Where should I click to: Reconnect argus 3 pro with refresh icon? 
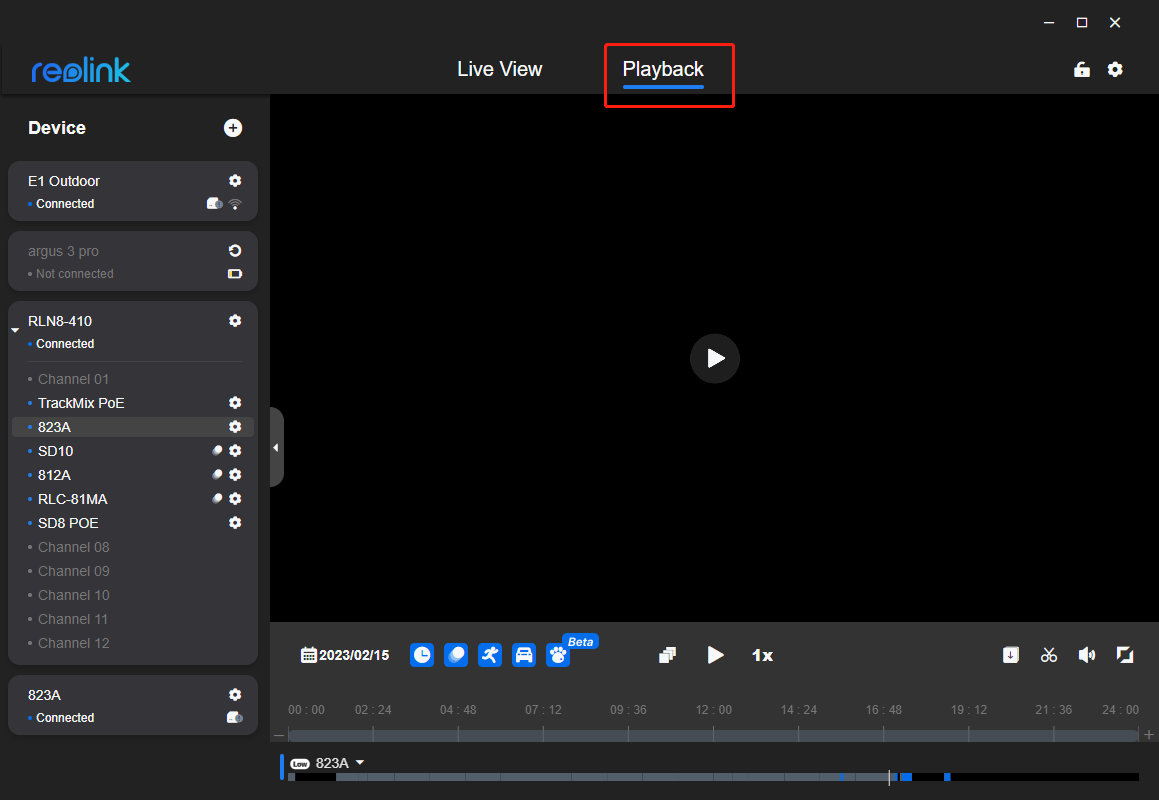coord(235,251)
